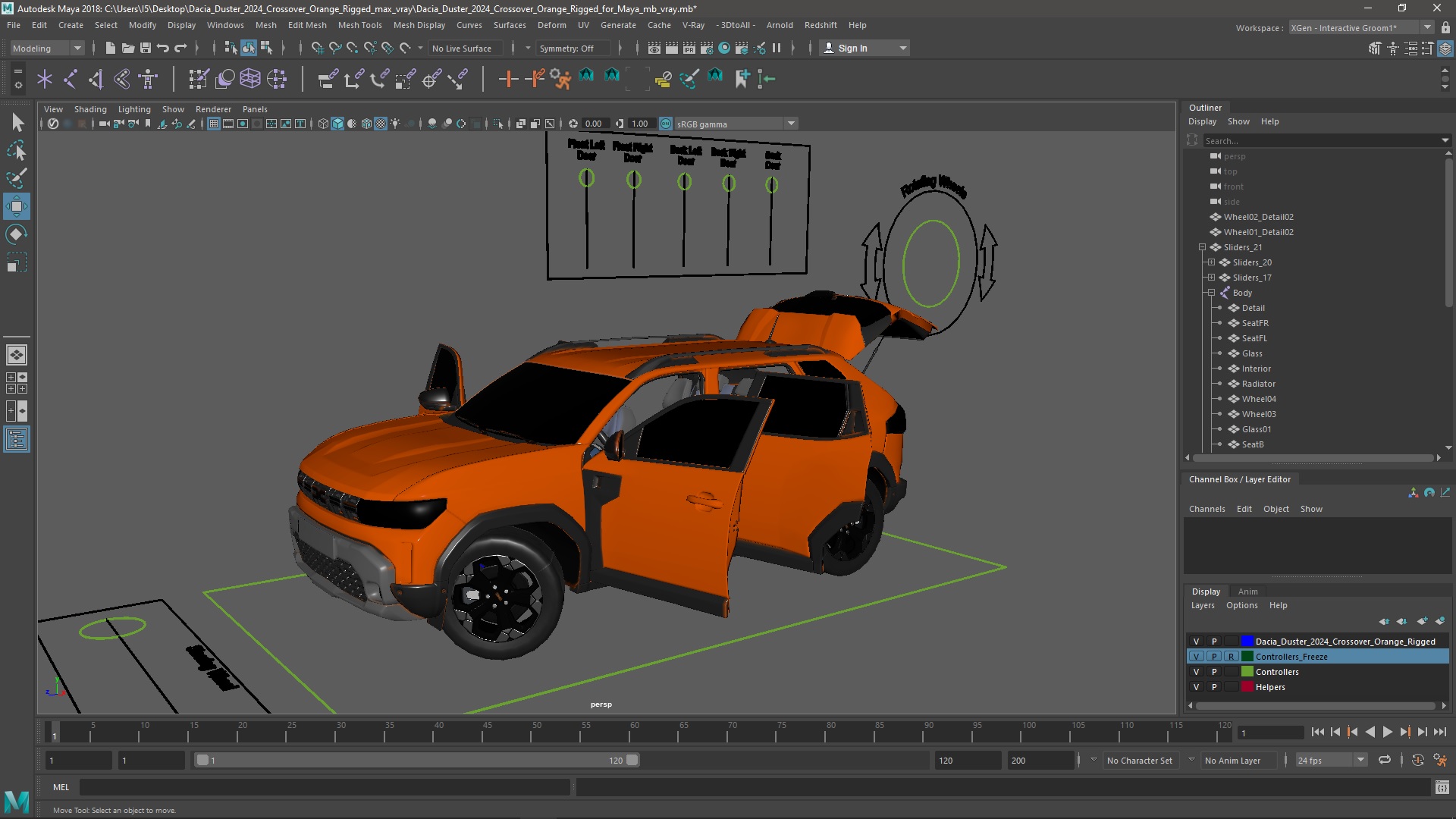Click the pause render icon
The image size is (1456, 819).
tap(777, 48)
